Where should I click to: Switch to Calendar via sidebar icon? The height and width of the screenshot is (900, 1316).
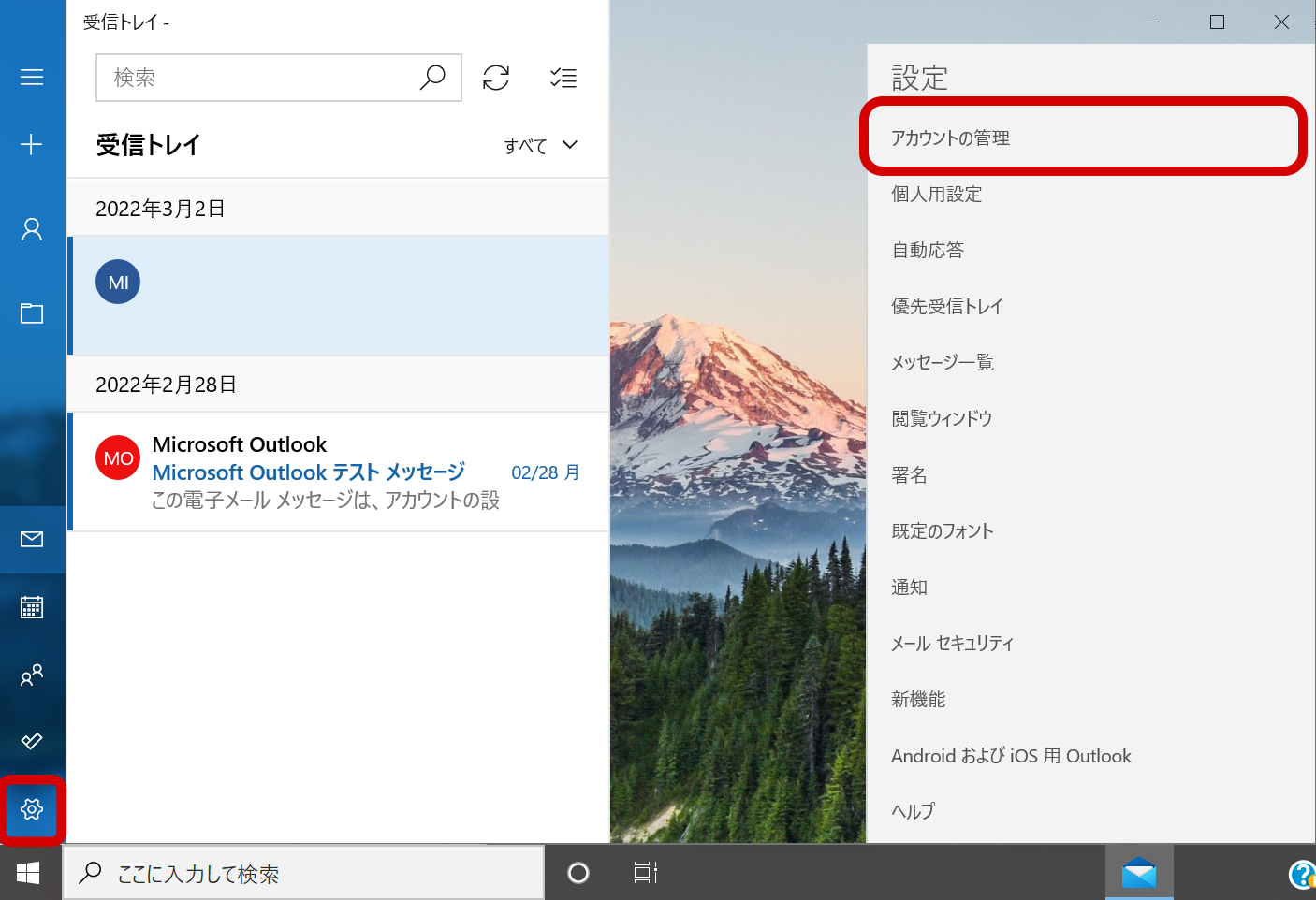[32, 607]
